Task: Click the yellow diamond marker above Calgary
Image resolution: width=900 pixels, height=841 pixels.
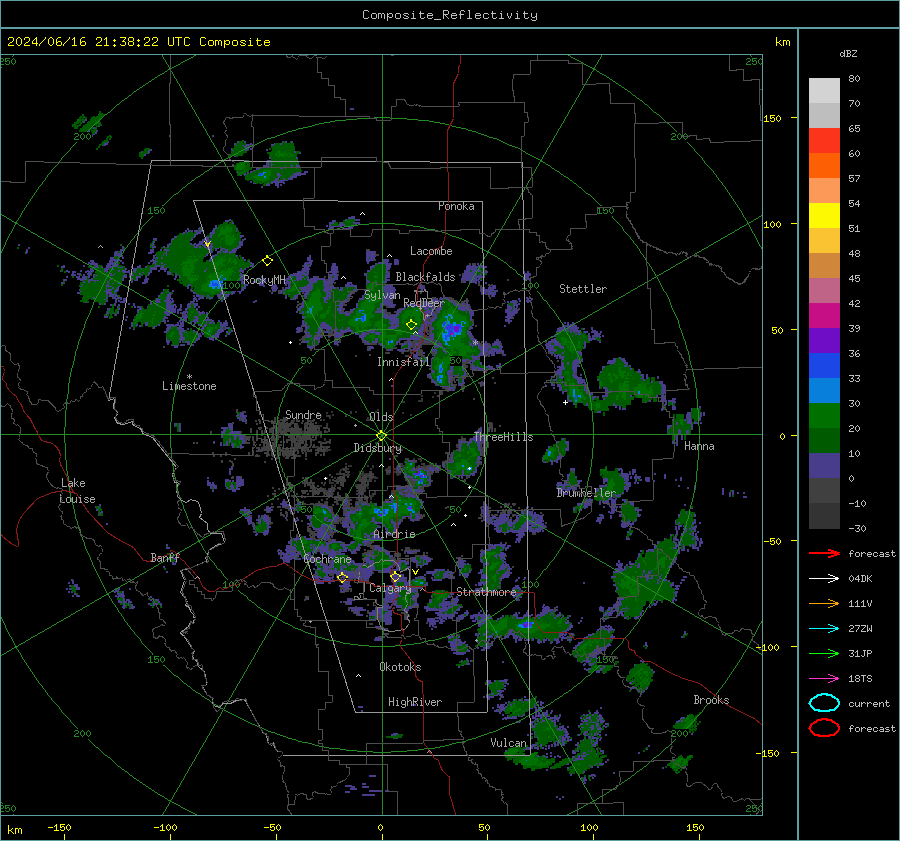Action: [395, 576]
